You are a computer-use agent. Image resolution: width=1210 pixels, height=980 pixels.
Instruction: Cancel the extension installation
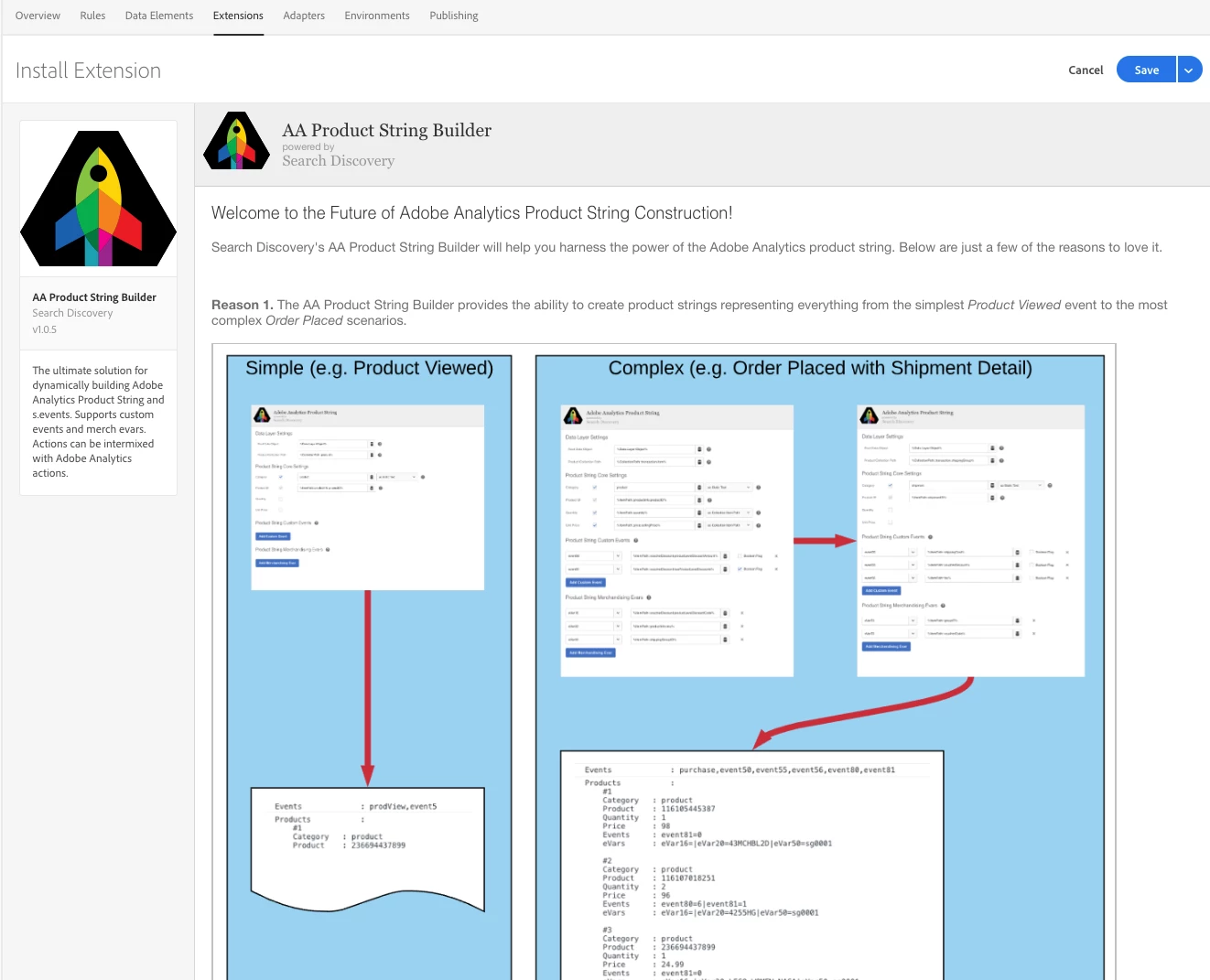click(1086, 70)
